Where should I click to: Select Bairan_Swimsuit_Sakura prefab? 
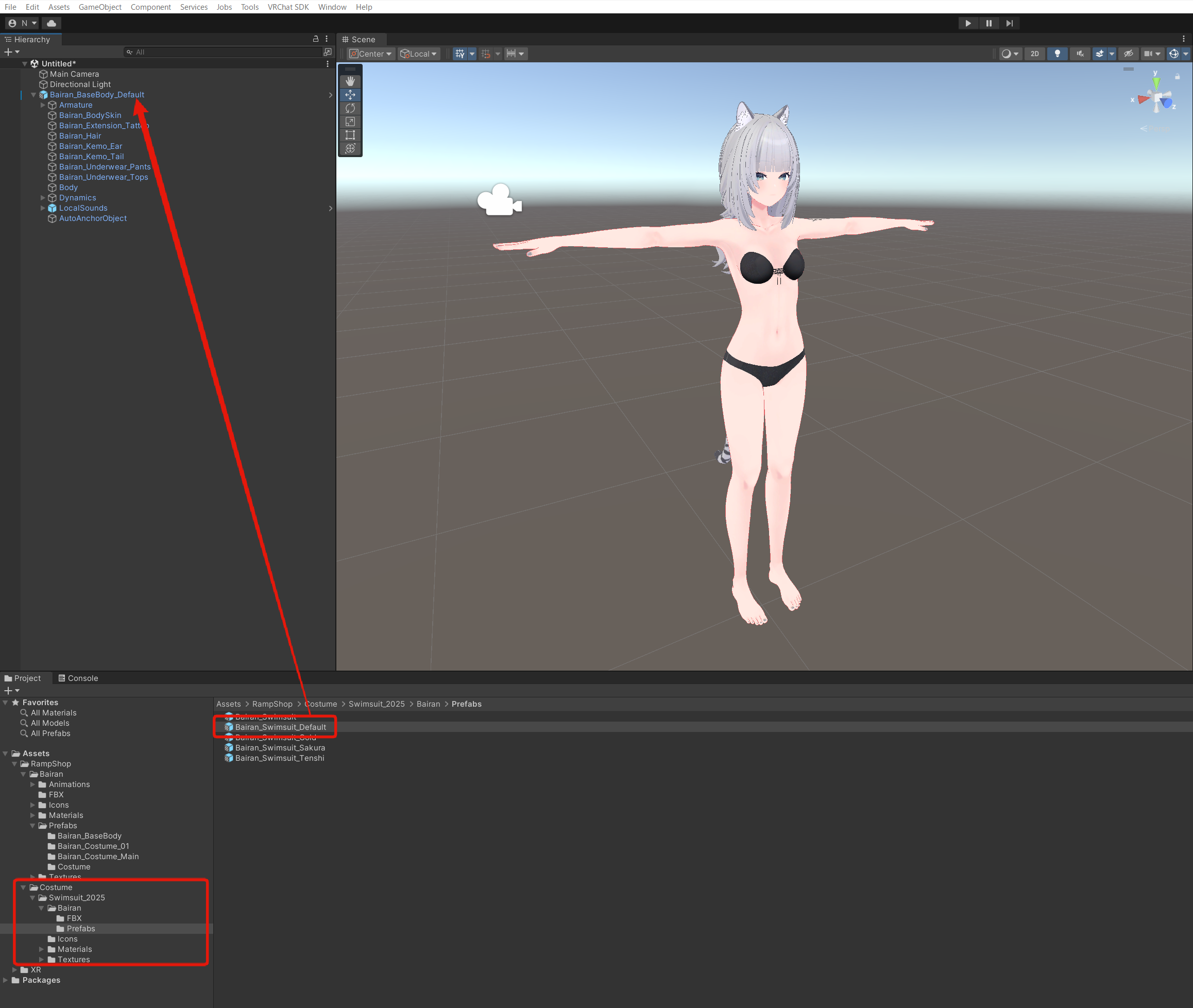(280, 748)
